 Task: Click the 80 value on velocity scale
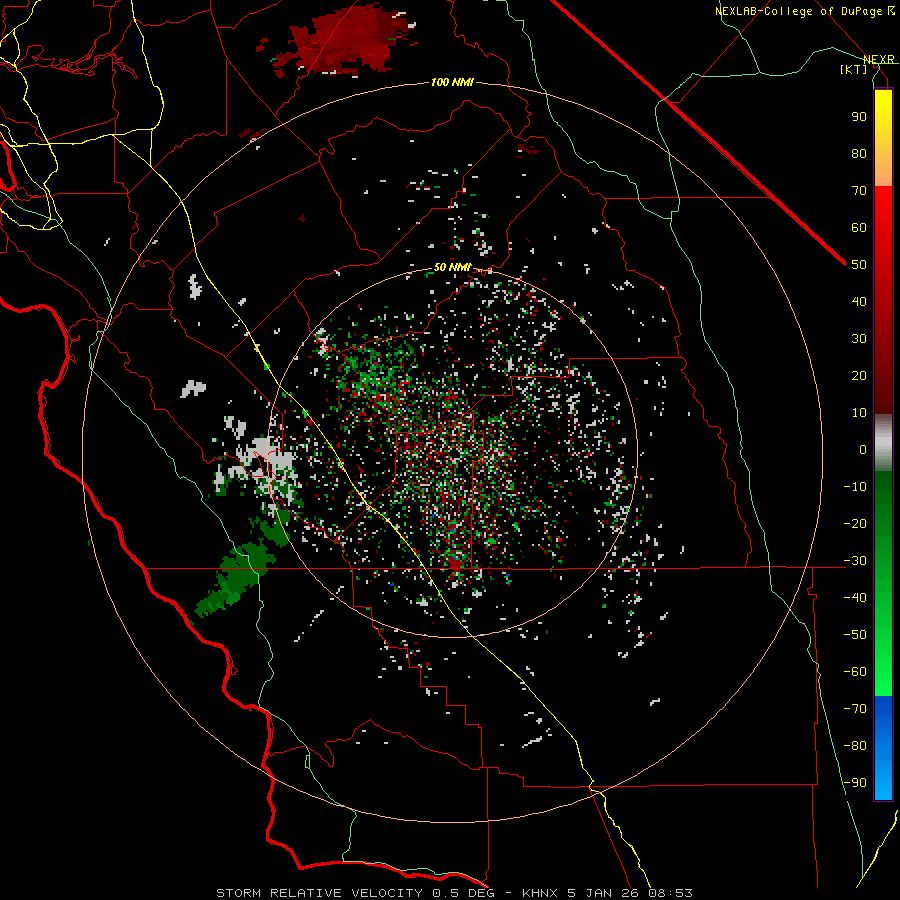point(859,154)
